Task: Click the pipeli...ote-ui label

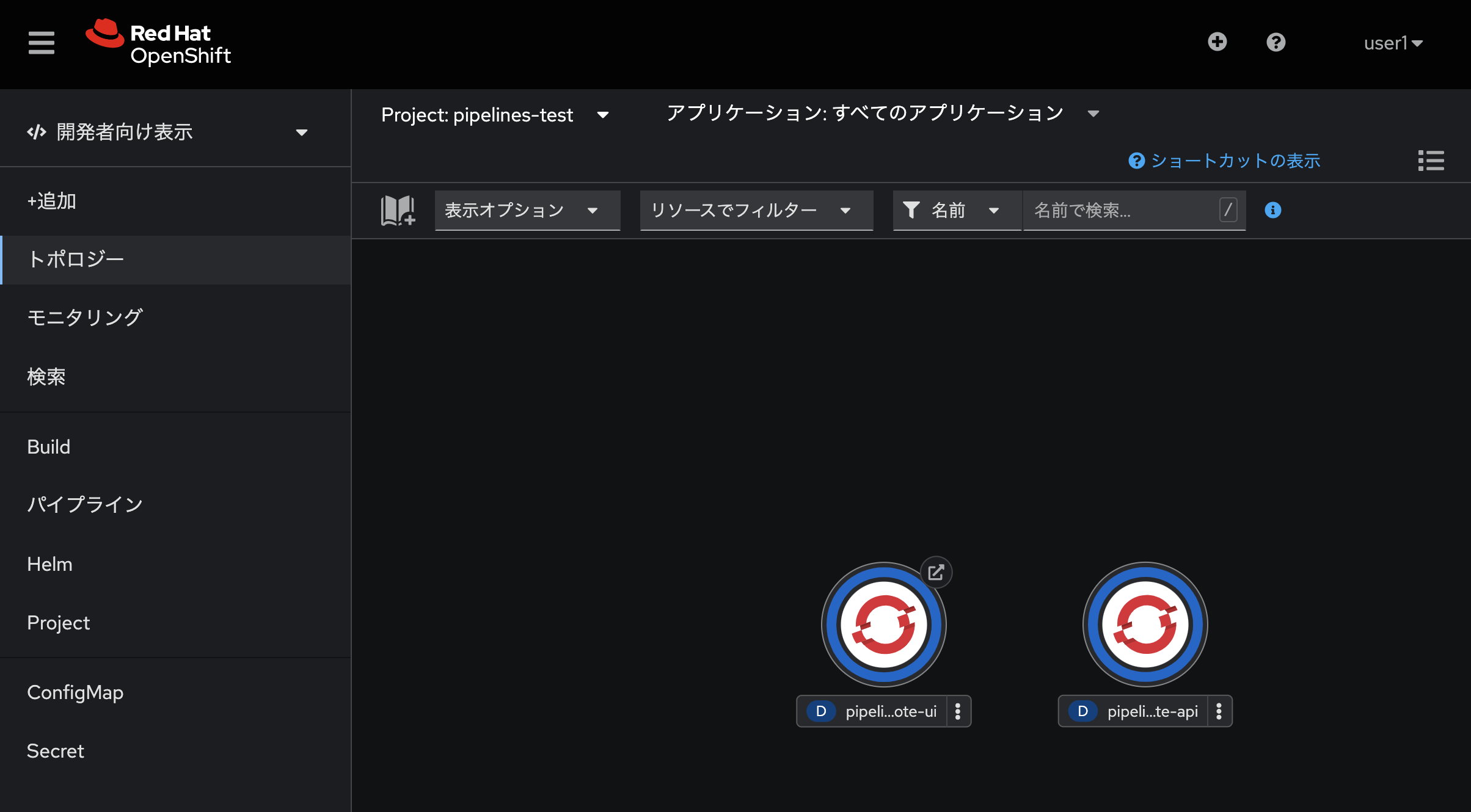Action: (891, 711)
